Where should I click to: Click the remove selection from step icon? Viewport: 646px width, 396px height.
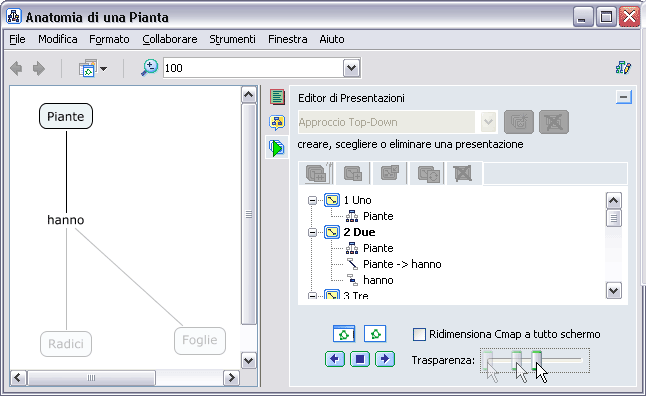point(390,173)
